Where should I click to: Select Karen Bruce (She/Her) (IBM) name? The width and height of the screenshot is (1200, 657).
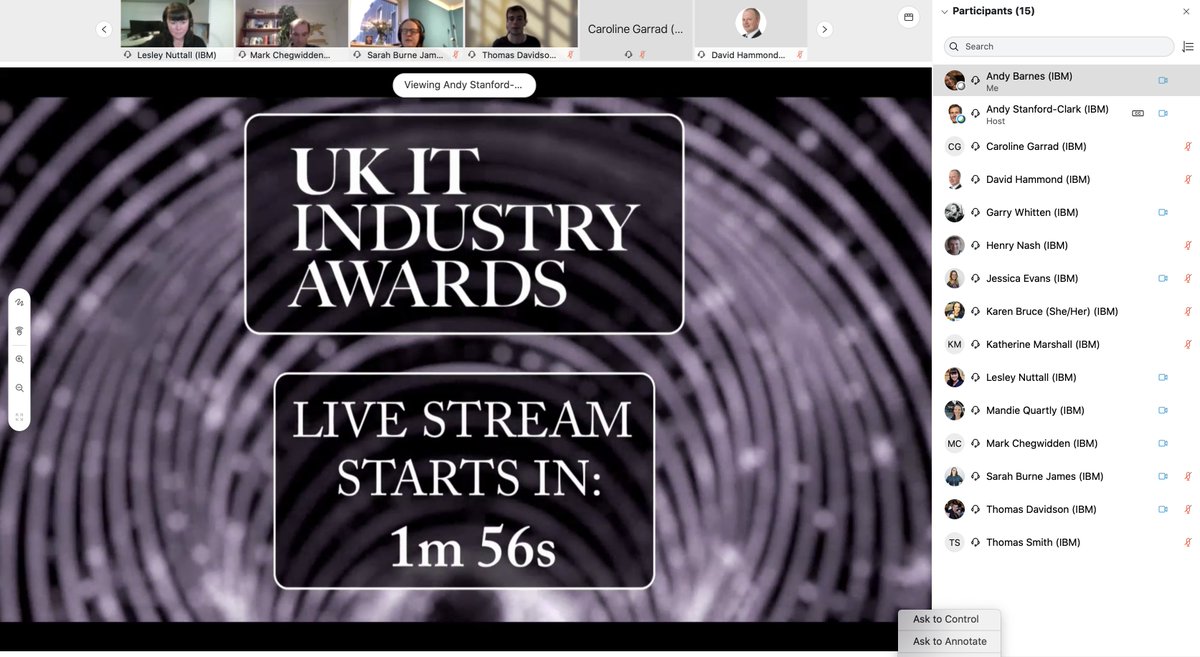tap(1052, 311)
